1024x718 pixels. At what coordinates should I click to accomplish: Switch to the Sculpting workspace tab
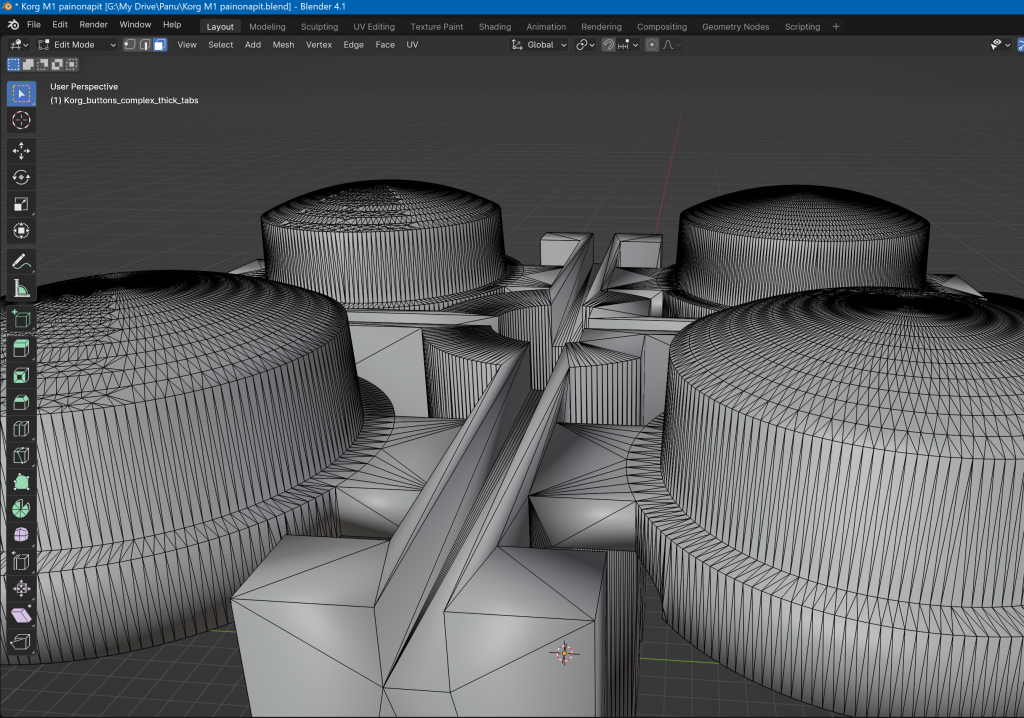click(319, 27)
